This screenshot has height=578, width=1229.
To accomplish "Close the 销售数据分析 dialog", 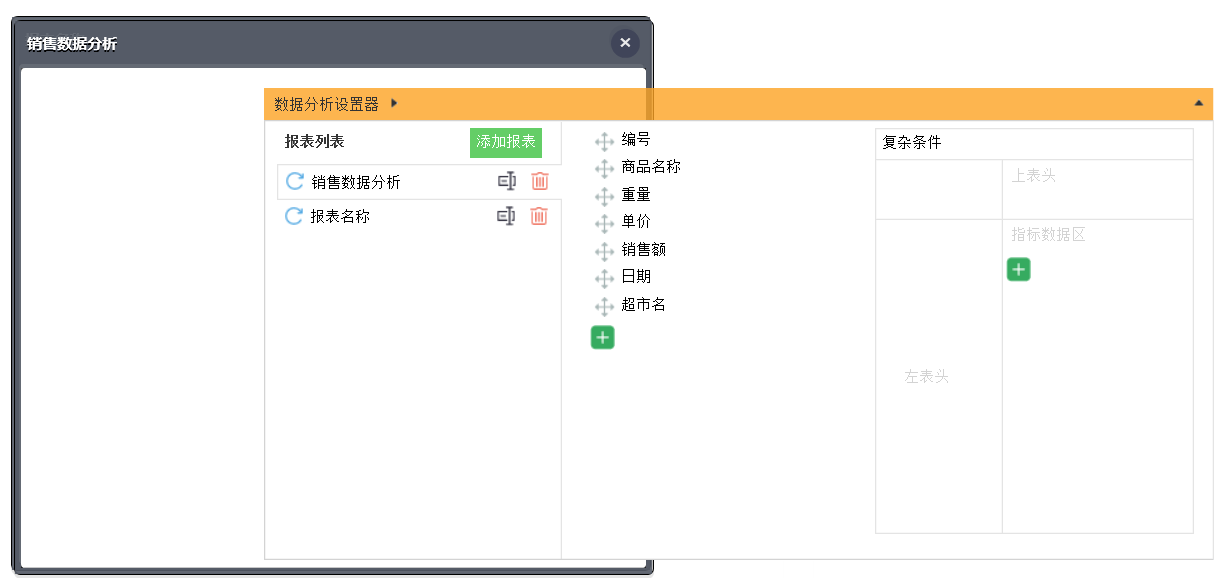I will pyautogui.click(x=625, y=43).
